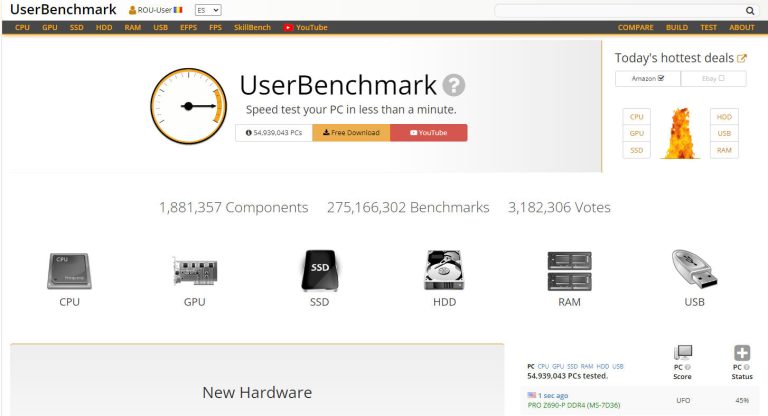The height and width of the screenshot is (416, 768).
Task: Select SSD filter above PCs tested
Action: click(572, 366)
